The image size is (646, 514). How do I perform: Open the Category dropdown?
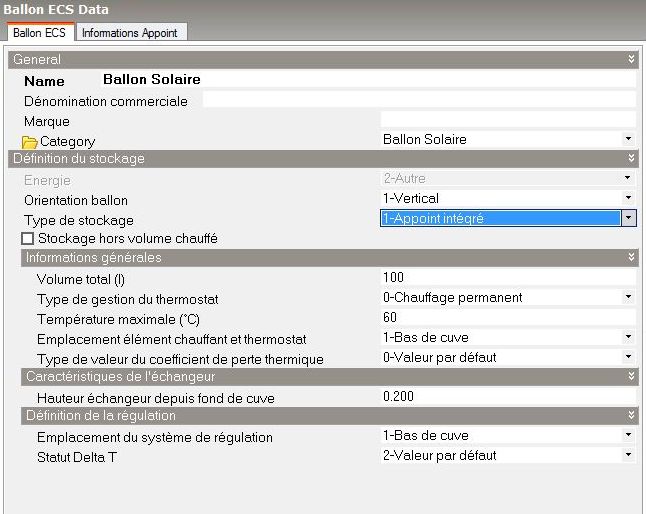coord(628,139)
